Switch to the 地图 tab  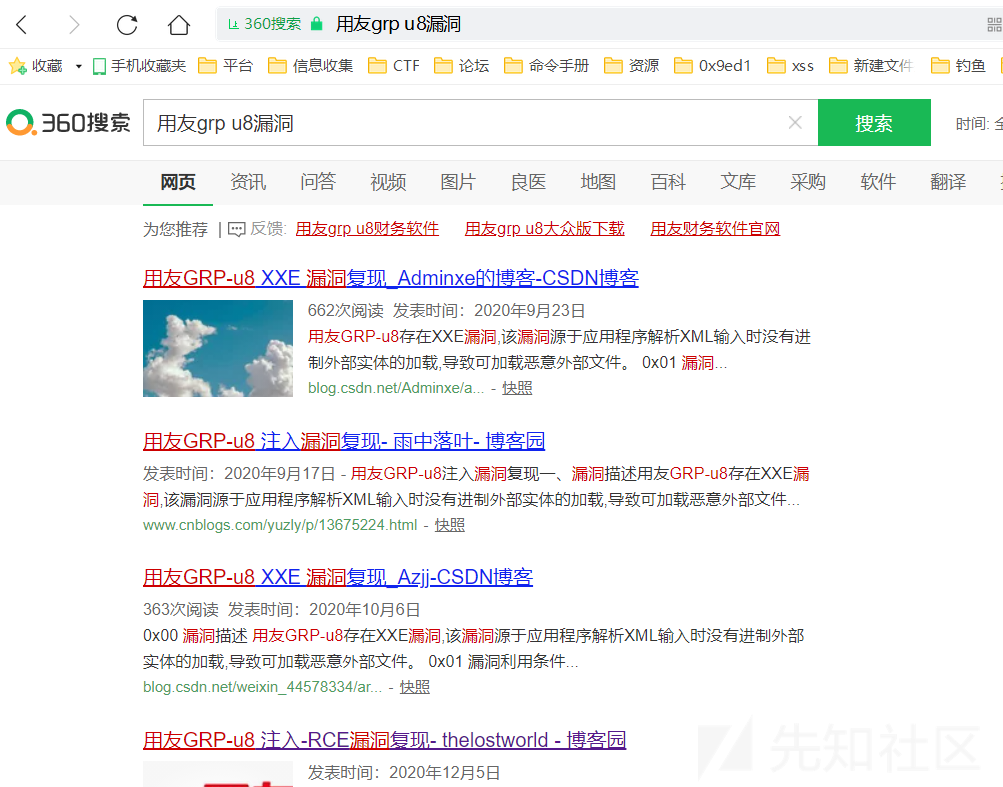[598, 182]
